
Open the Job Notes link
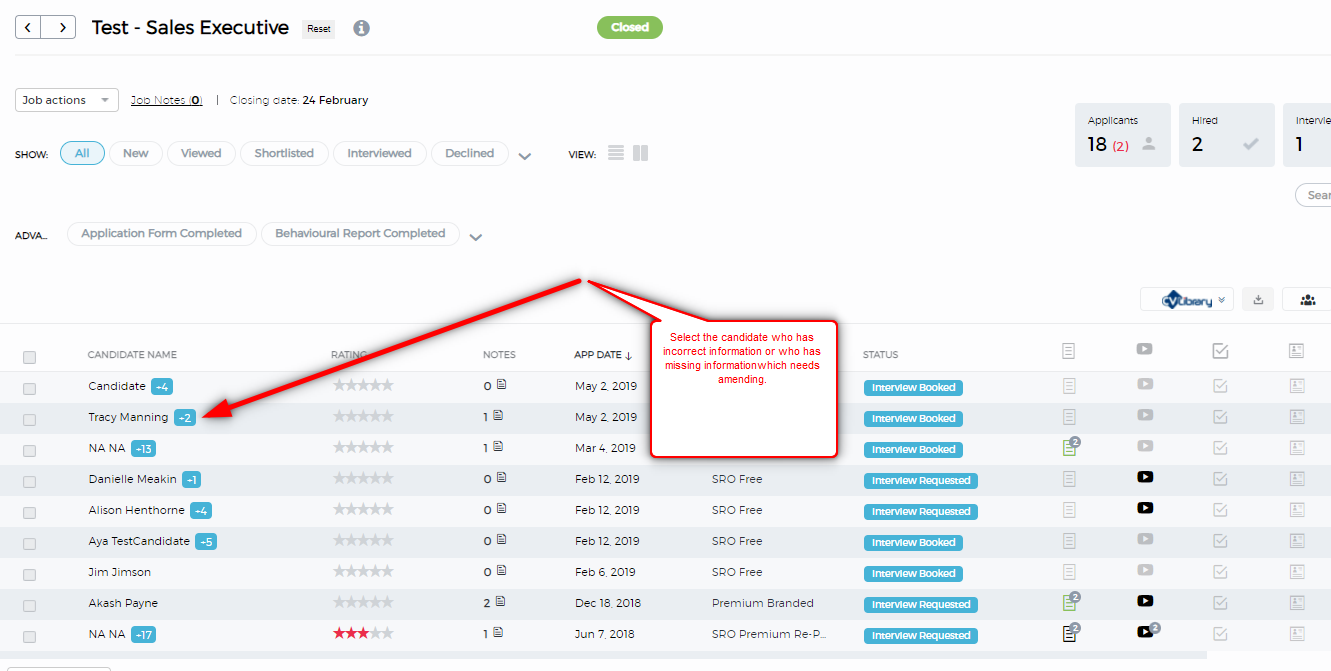166,100
